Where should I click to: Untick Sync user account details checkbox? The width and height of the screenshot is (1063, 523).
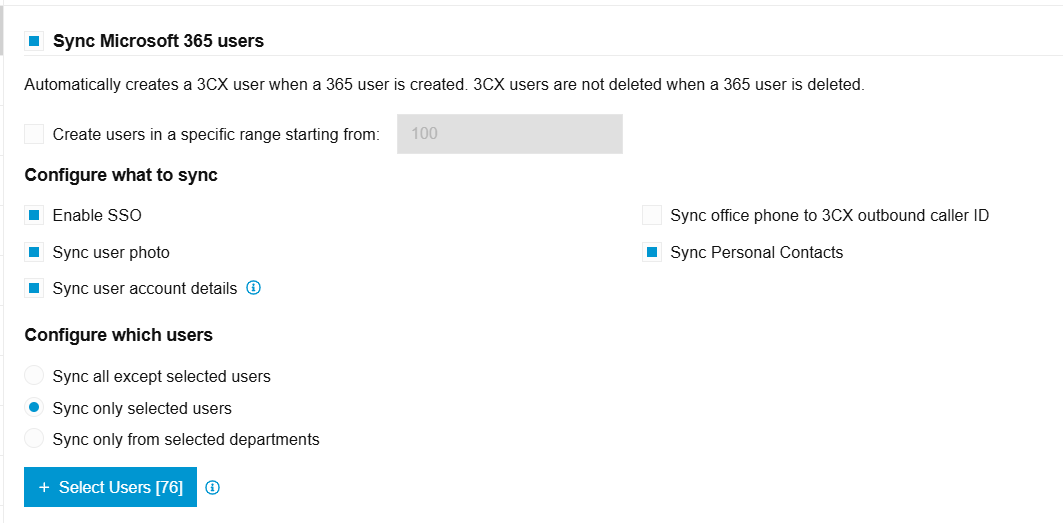click(34, 289)
